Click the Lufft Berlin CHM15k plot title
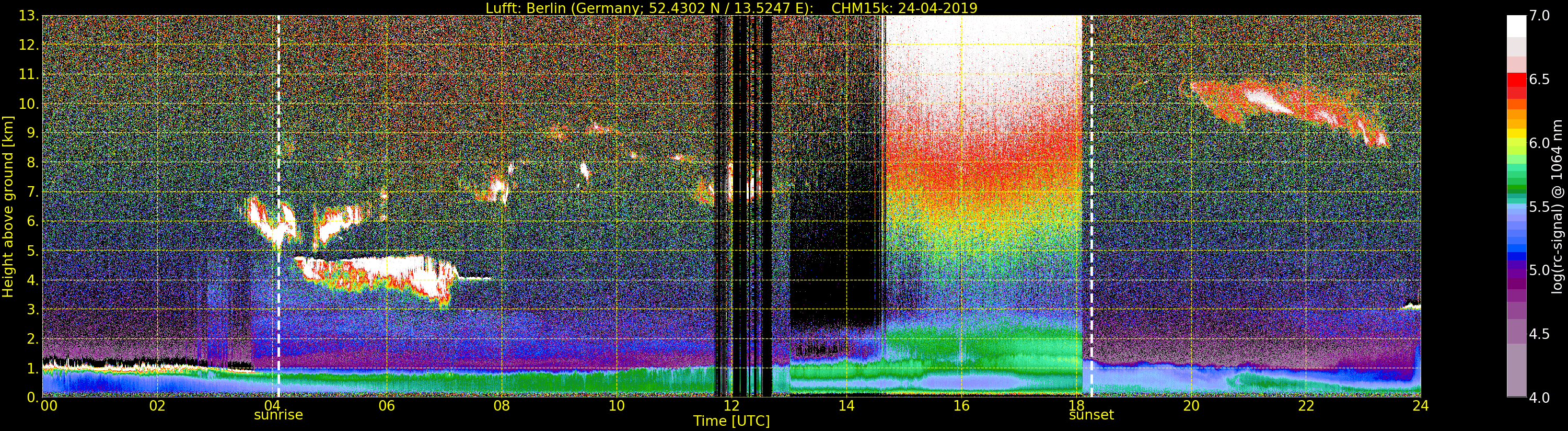This screenshot has width=1568, height=431. click(x=731, y=8)
